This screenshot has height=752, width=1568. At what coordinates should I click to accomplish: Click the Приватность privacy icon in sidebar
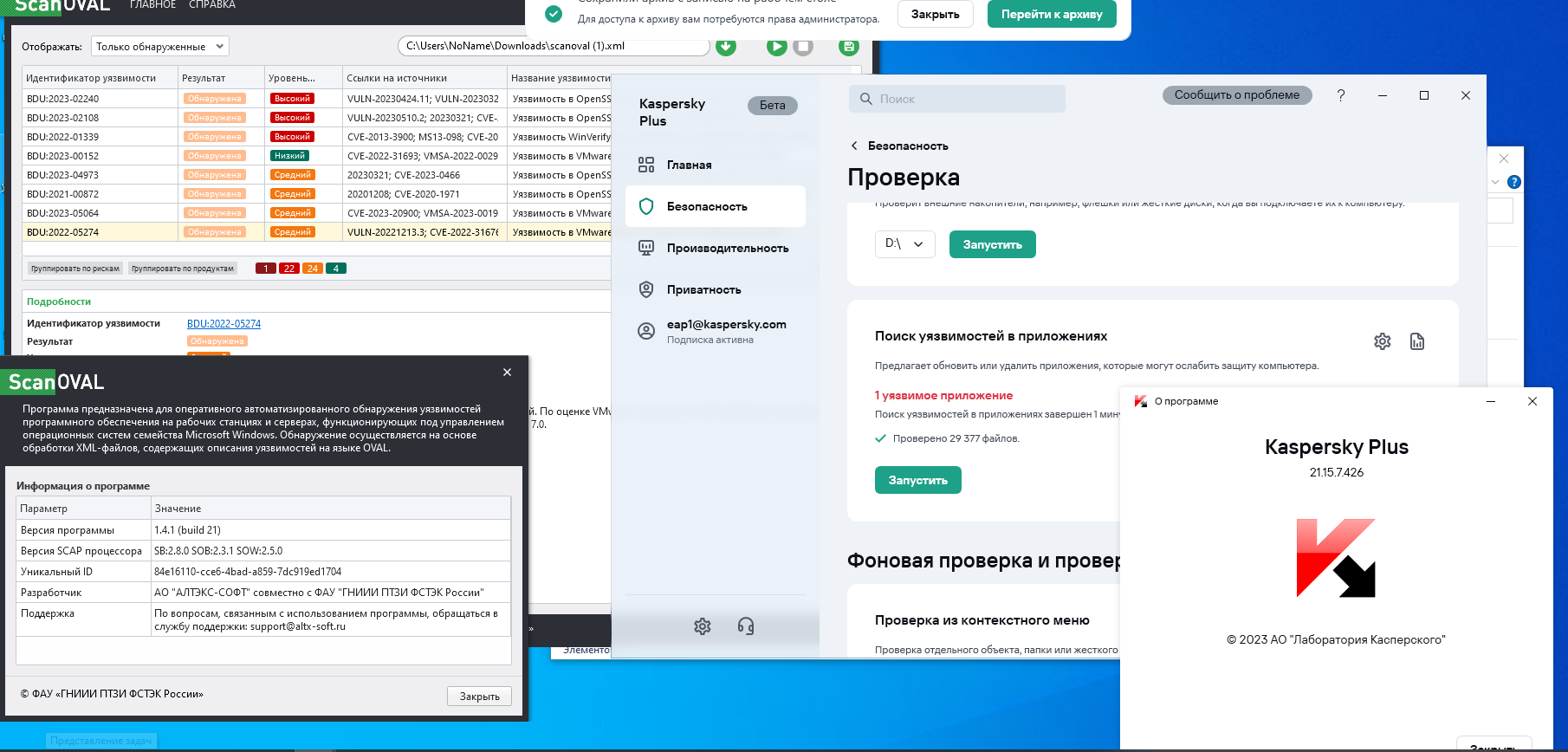pyautogui.click(x=646, y=289)
